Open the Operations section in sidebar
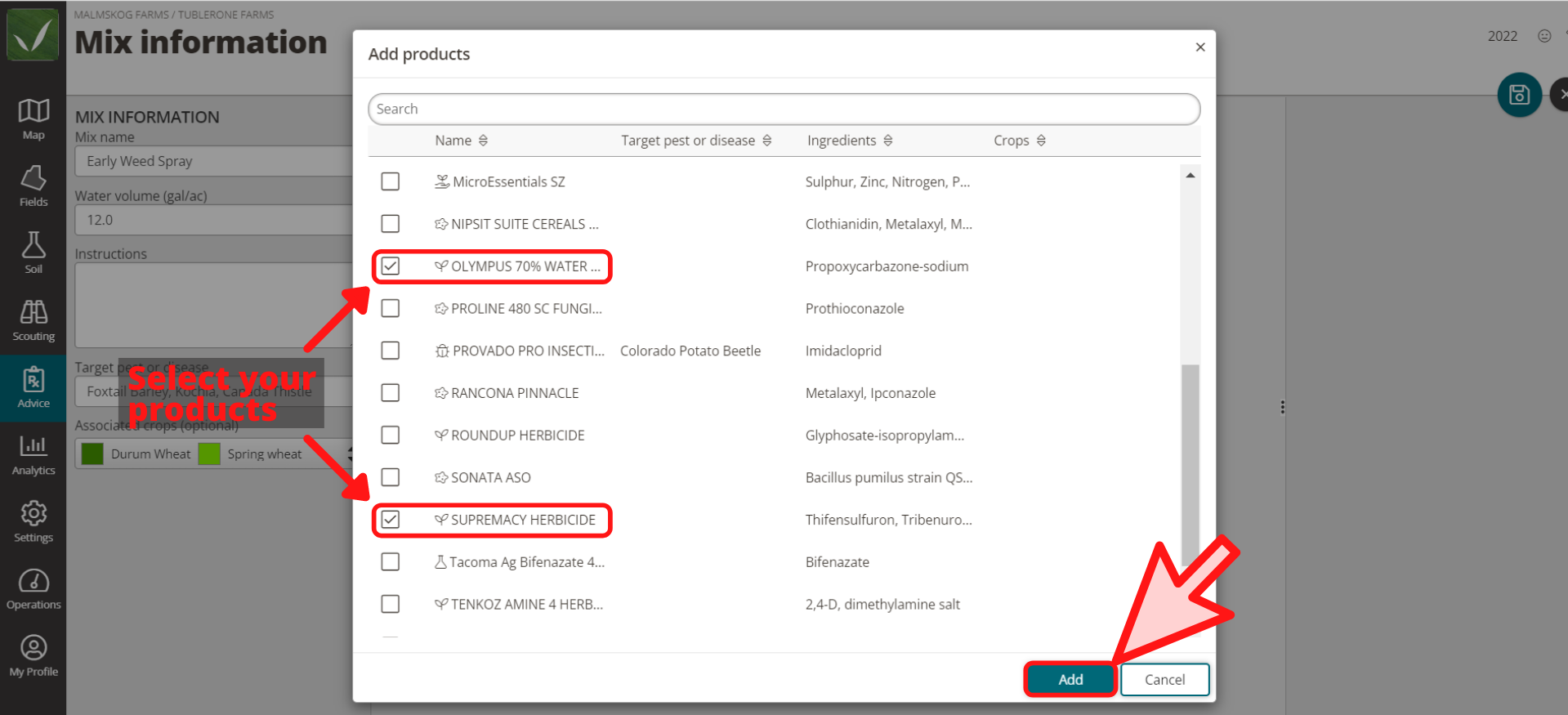The width and height of the screenshot is (1568, 715). [34, 588]
